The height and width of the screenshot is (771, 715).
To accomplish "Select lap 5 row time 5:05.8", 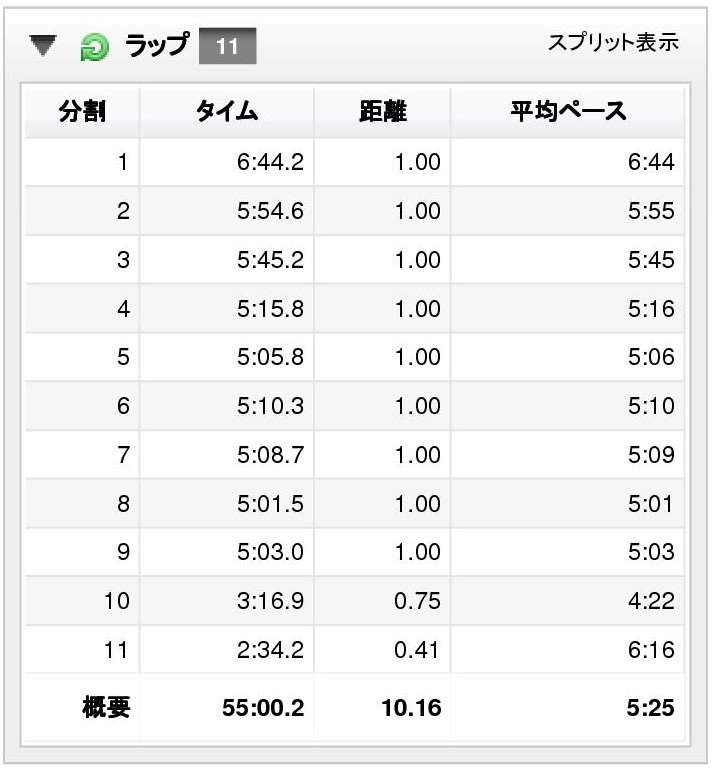I will (x=270, y=356).
